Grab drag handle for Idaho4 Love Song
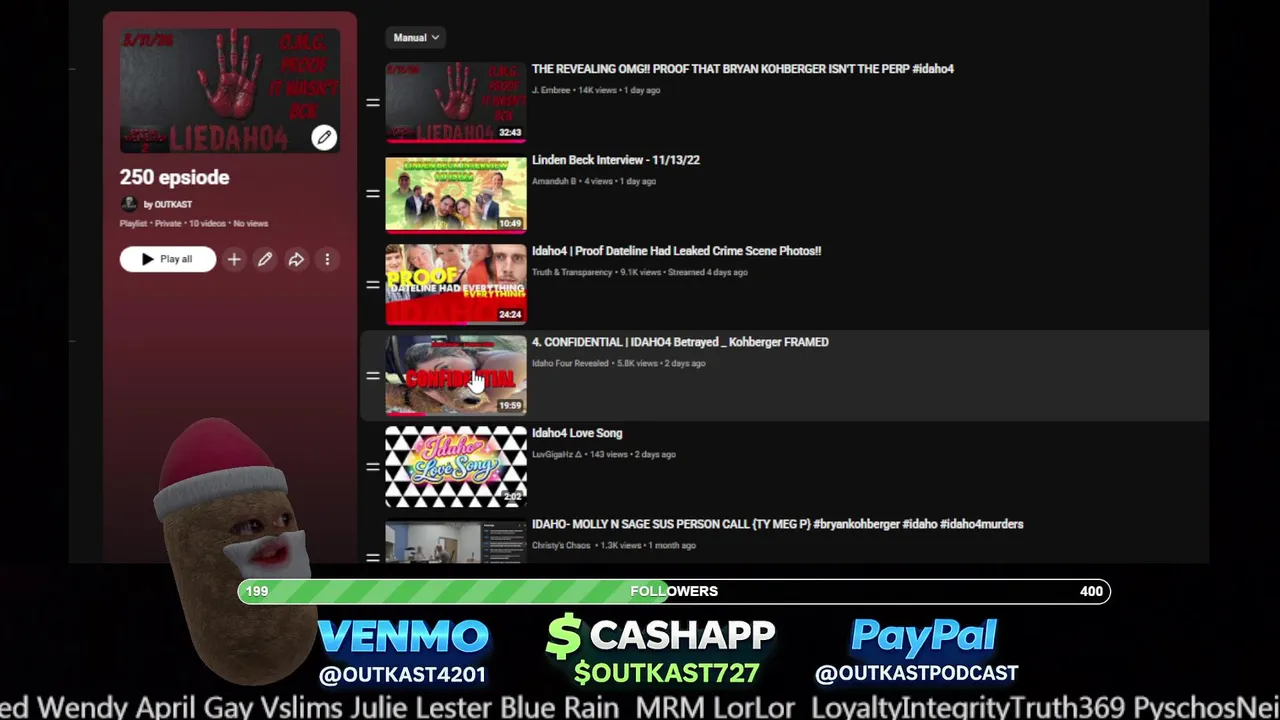1280x720 pixels. point(372,467)
